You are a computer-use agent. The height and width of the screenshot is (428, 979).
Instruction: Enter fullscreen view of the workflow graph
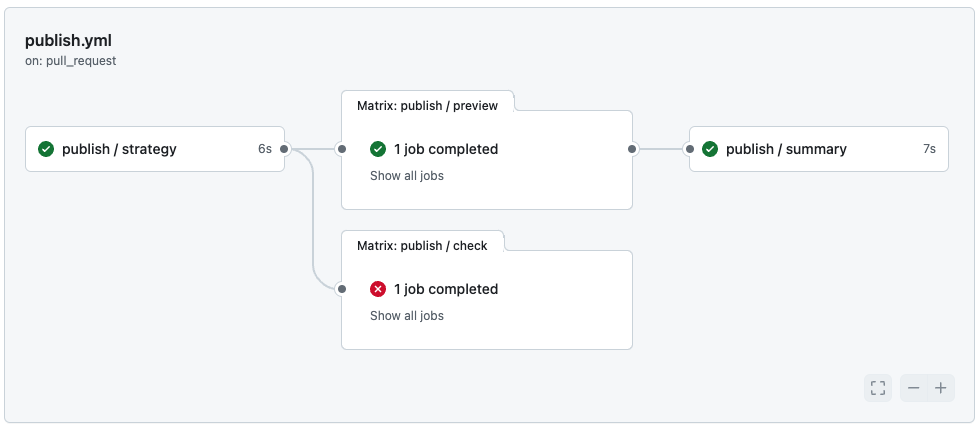pyautogui.click(x=878, y=388)
